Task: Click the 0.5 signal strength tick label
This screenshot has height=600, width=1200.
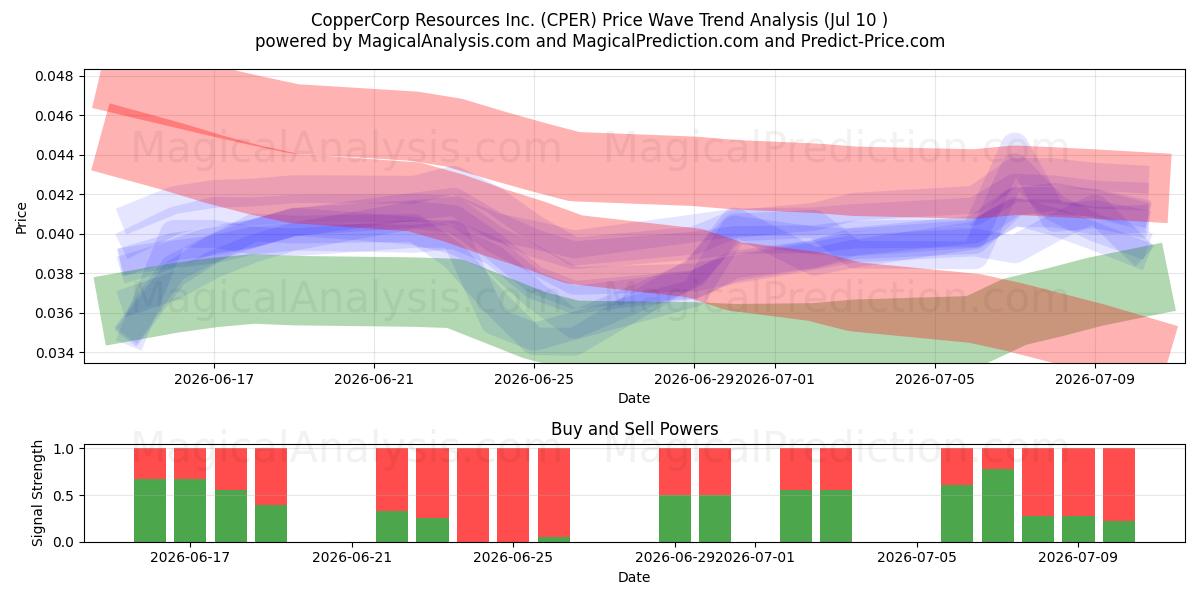Action: pos(64,496)
